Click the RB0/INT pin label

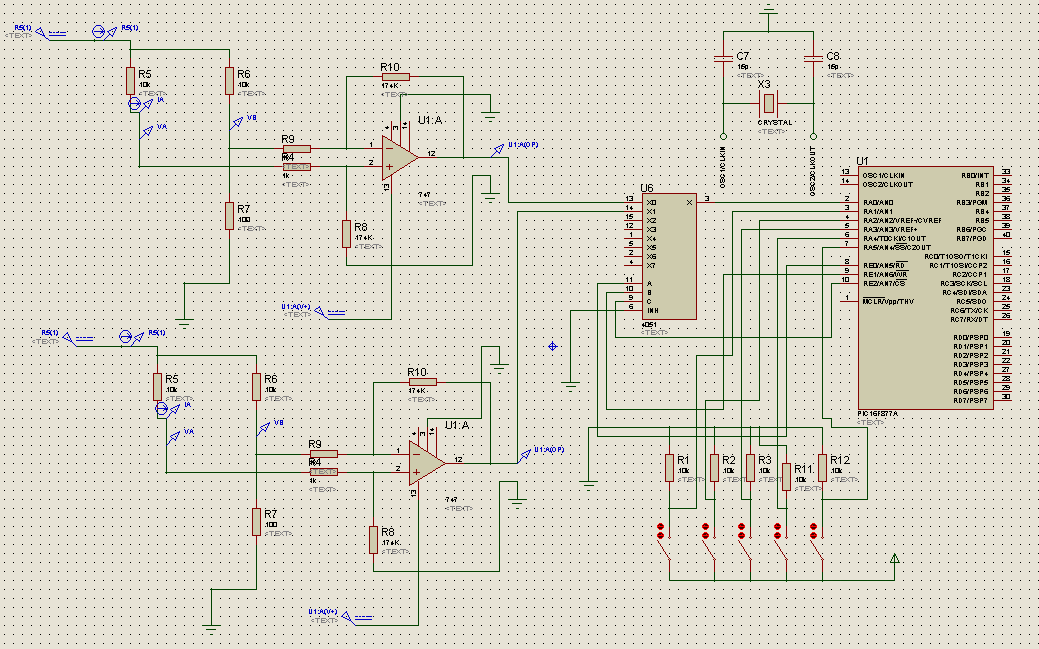click(975, 176)
